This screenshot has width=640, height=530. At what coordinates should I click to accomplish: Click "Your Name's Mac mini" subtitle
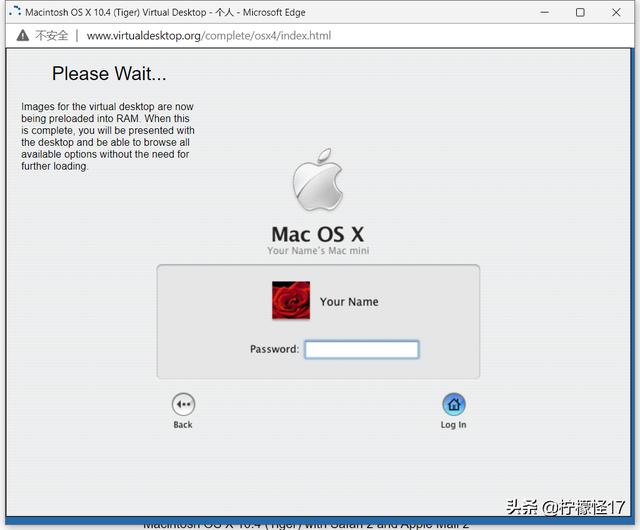pyautogui.click(x=318, y=251)
